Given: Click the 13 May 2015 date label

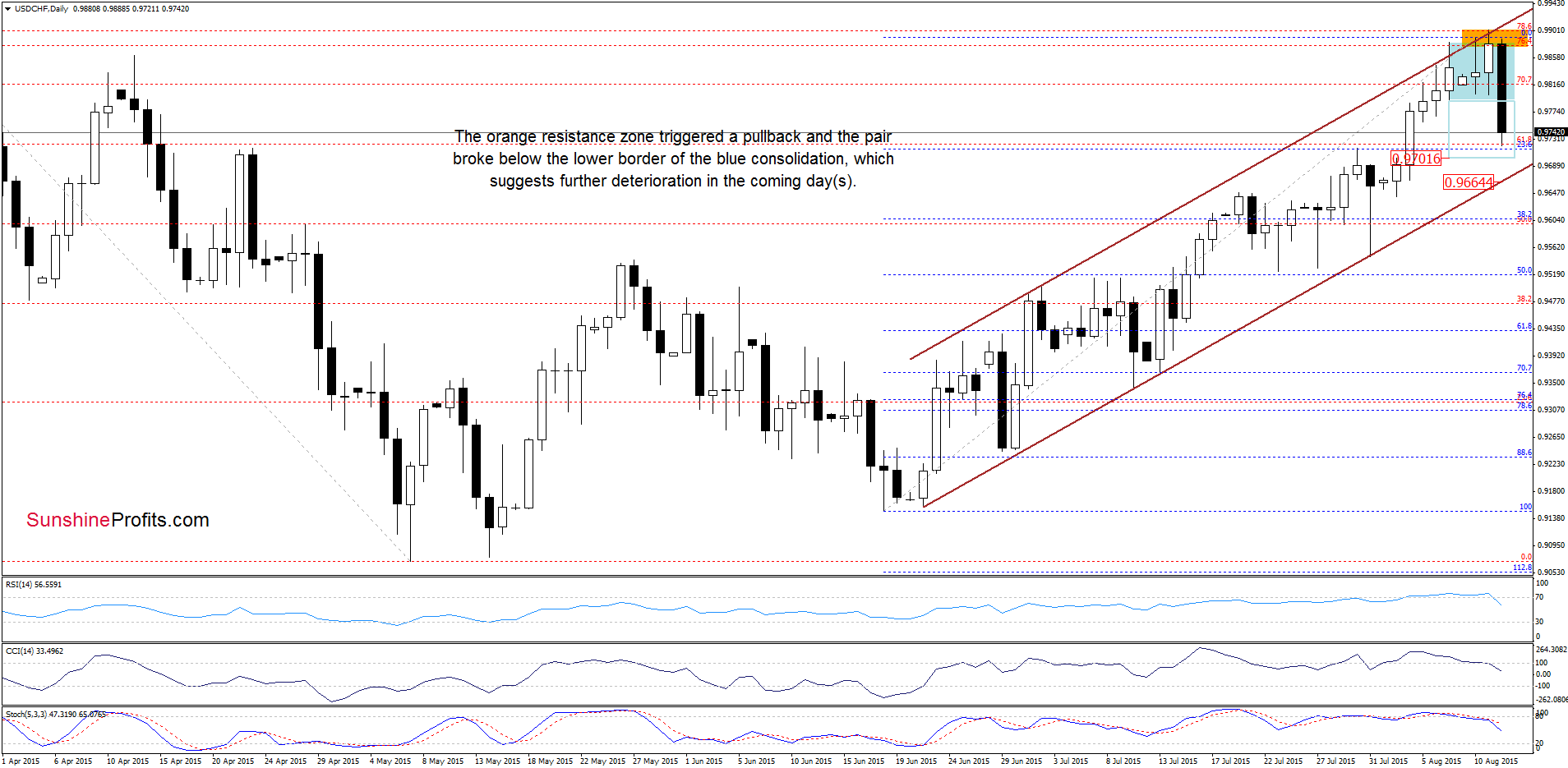Looking at the screenshot, I should click(497, 761).
